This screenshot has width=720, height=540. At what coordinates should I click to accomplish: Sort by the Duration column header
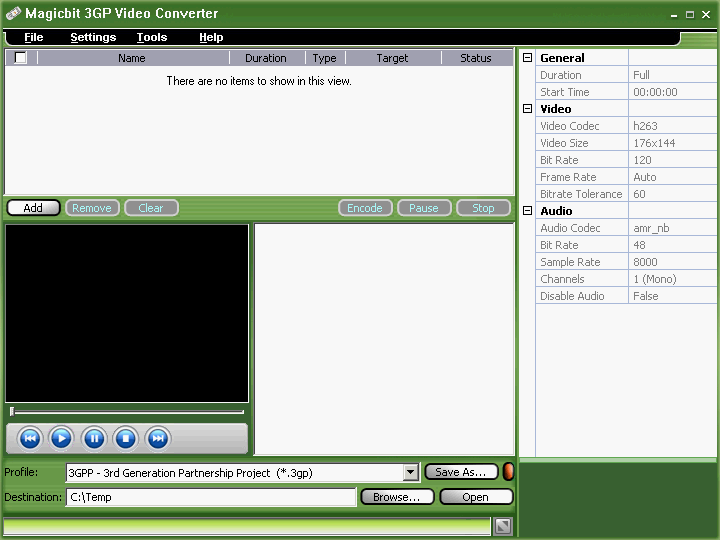click(x=267, y=58)
